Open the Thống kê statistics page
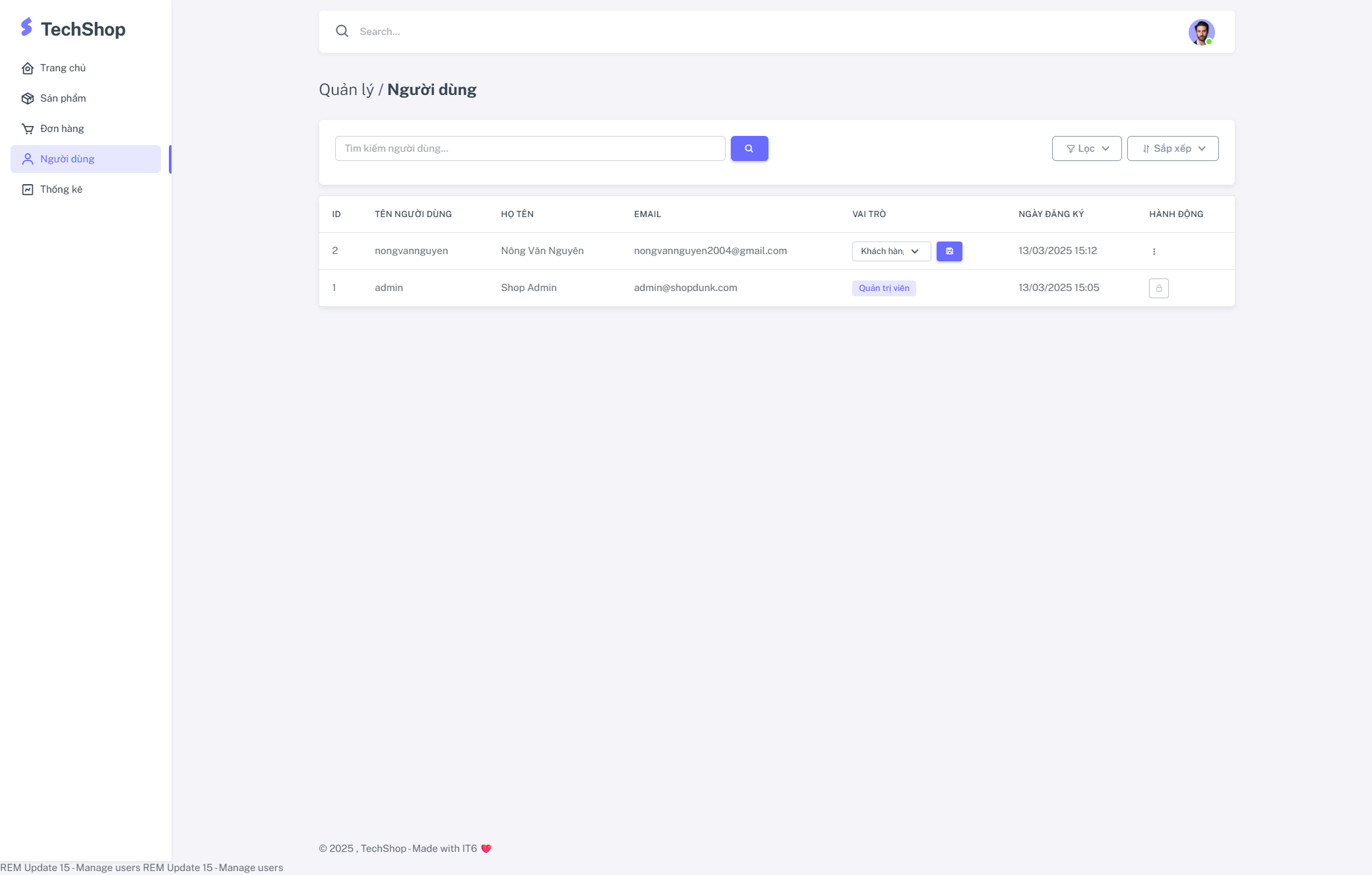 tap(61, 189)
